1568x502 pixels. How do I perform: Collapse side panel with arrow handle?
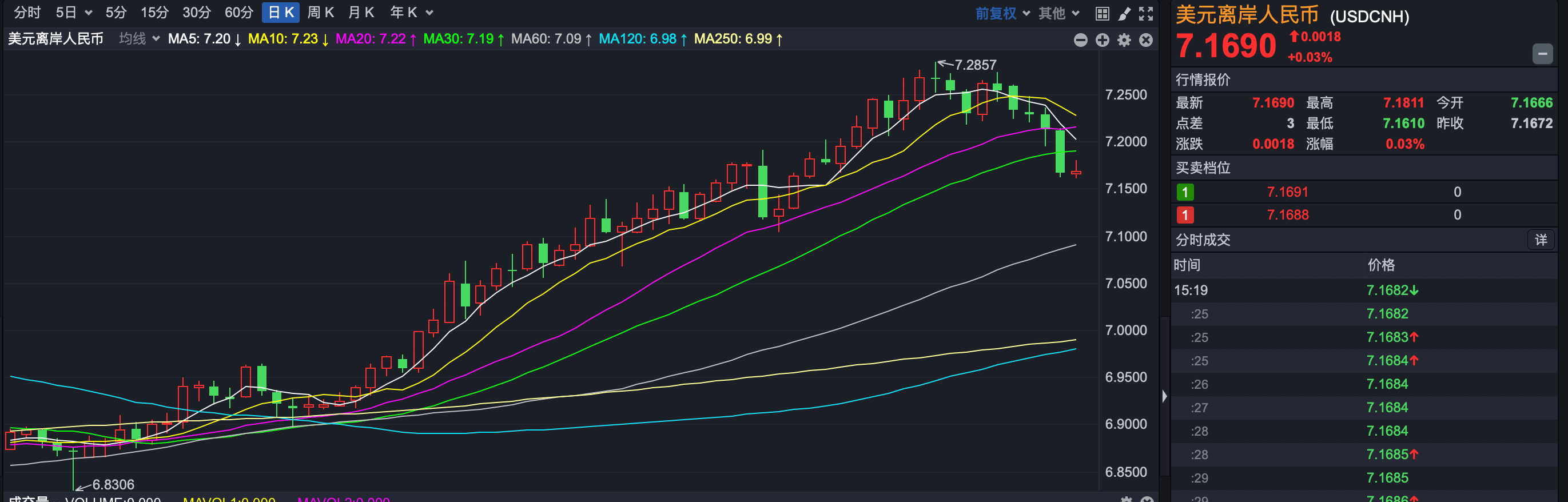pyautogui.click(x=1164, y=396)
